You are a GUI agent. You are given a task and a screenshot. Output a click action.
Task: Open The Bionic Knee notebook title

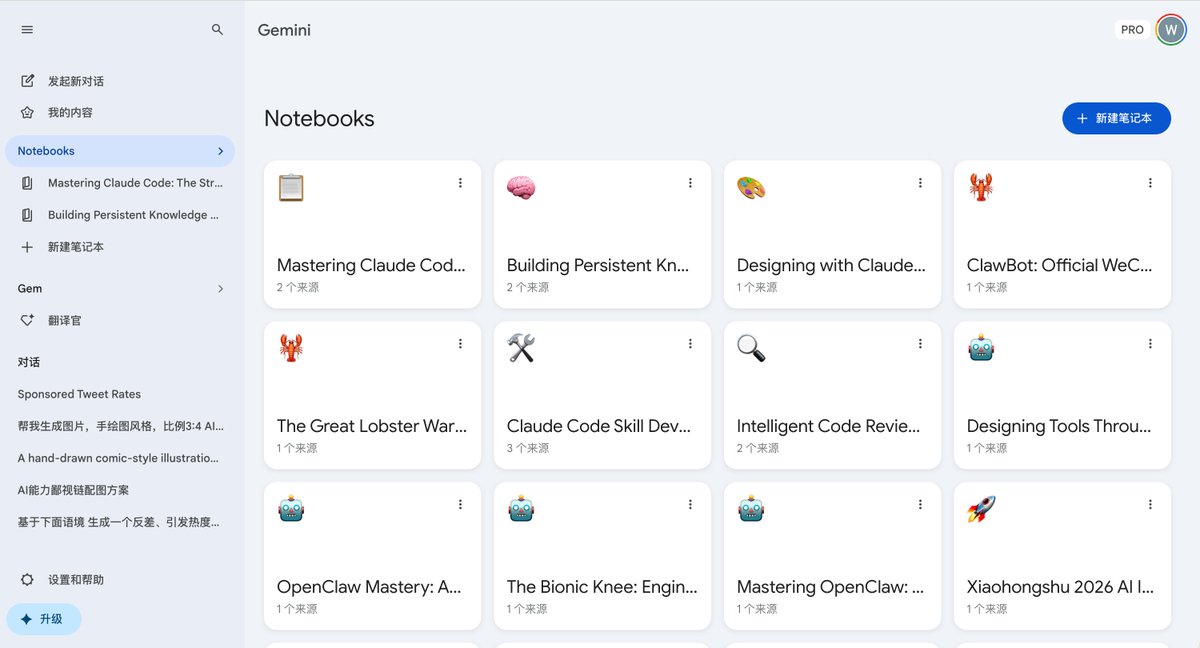(602, 587)
